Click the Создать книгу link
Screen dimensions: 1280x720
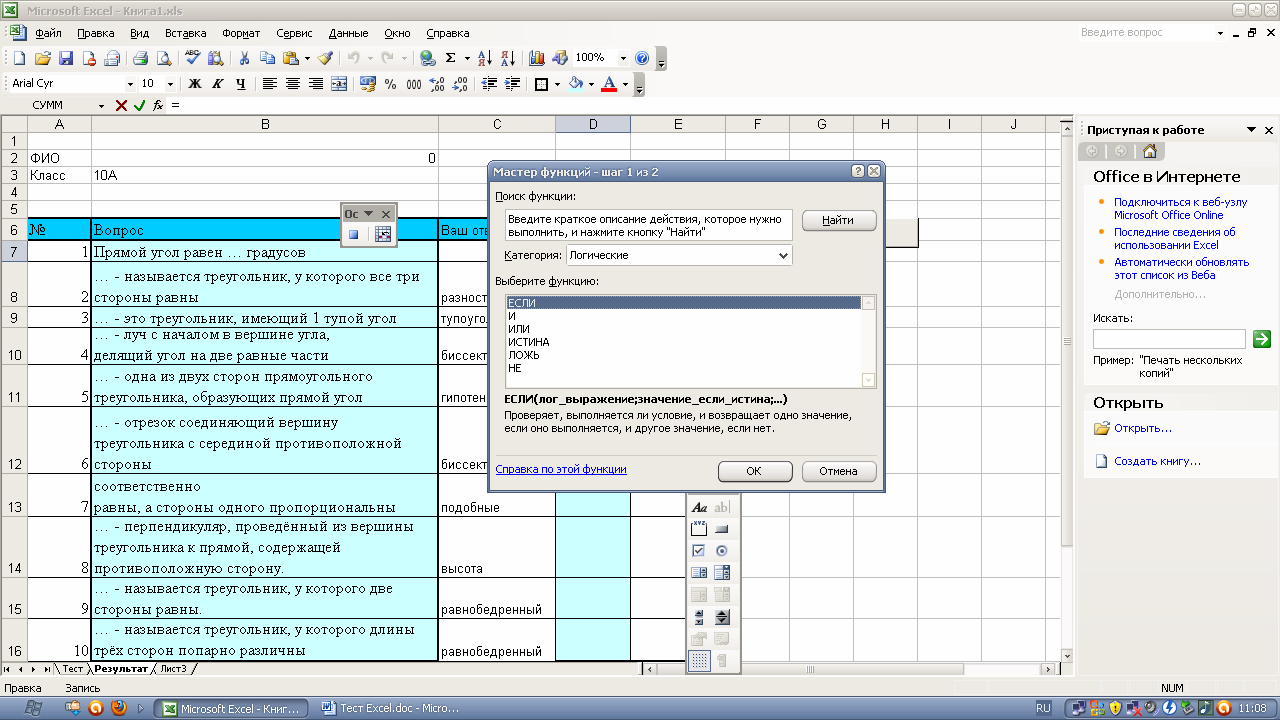click(1157, 461)
